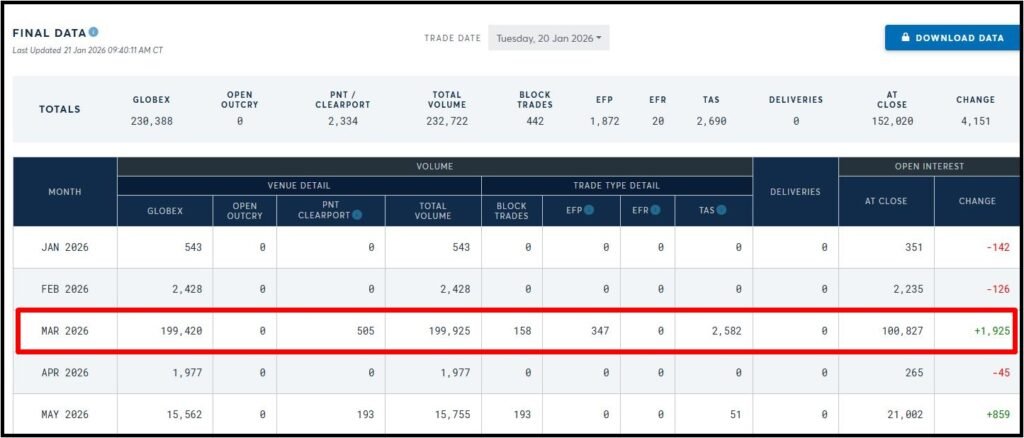1024x438 pixels.
Task: Click the Block Trades table column header
Action: click(511, 210)
